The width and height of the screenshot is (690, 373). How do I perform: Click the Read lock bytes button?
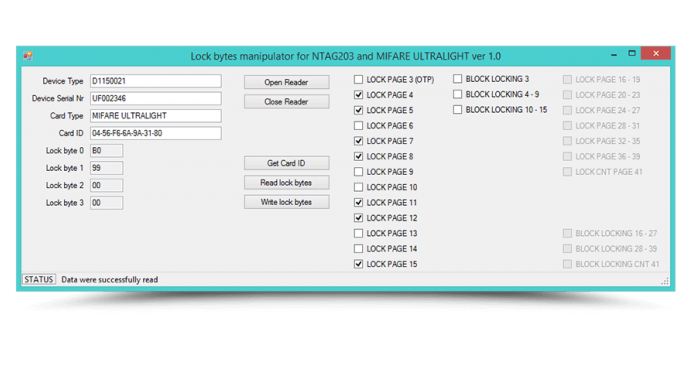(x=286, y=183)
